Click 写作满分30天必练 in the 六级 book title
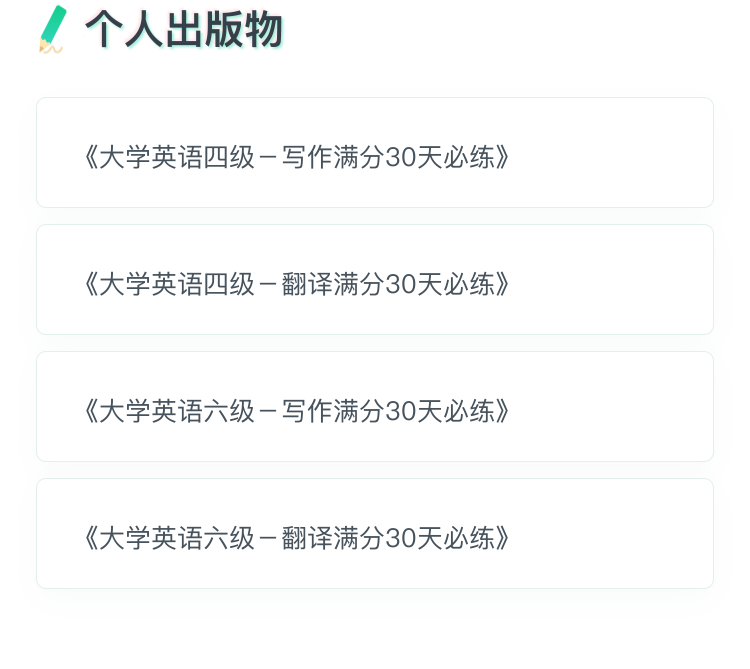The width and height of the screenshot is (750, 669). tap(388, 411)
